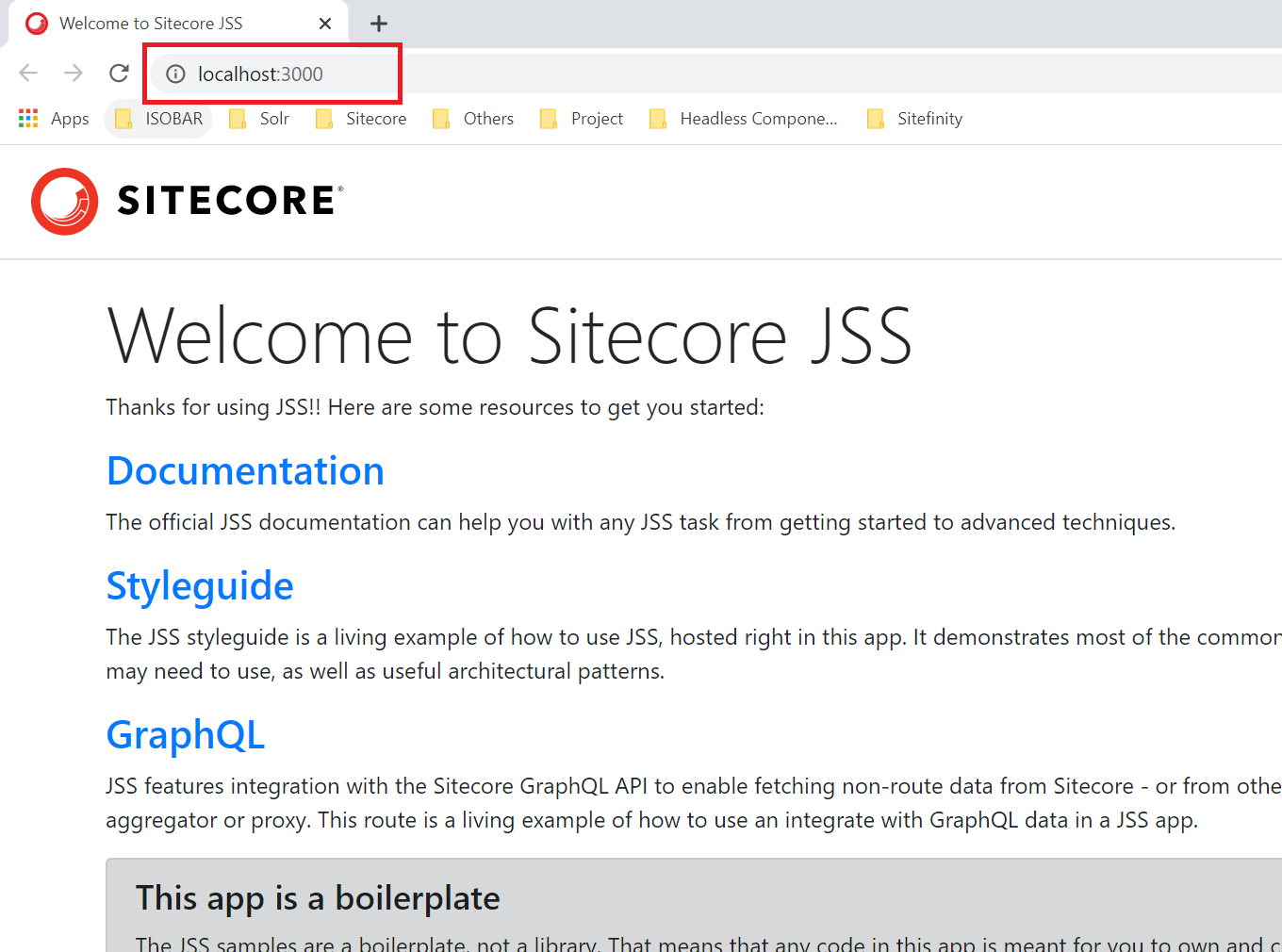Click the heading Welcome to Sitecore JSS
The height and width of the screenshot is (952, 1282).
pos(509,335)
